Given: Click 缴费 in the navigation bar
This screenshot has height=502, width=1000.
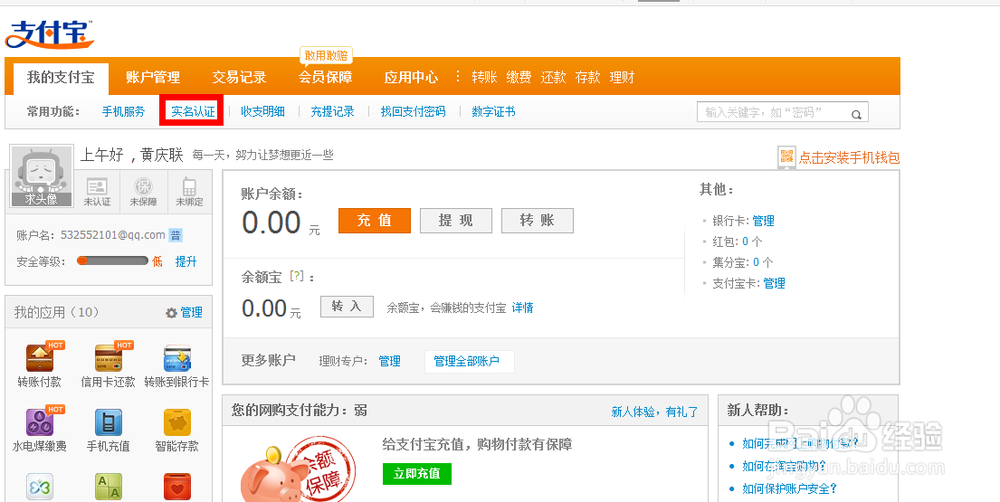Looking at the screenshot, I should (518, 78).
